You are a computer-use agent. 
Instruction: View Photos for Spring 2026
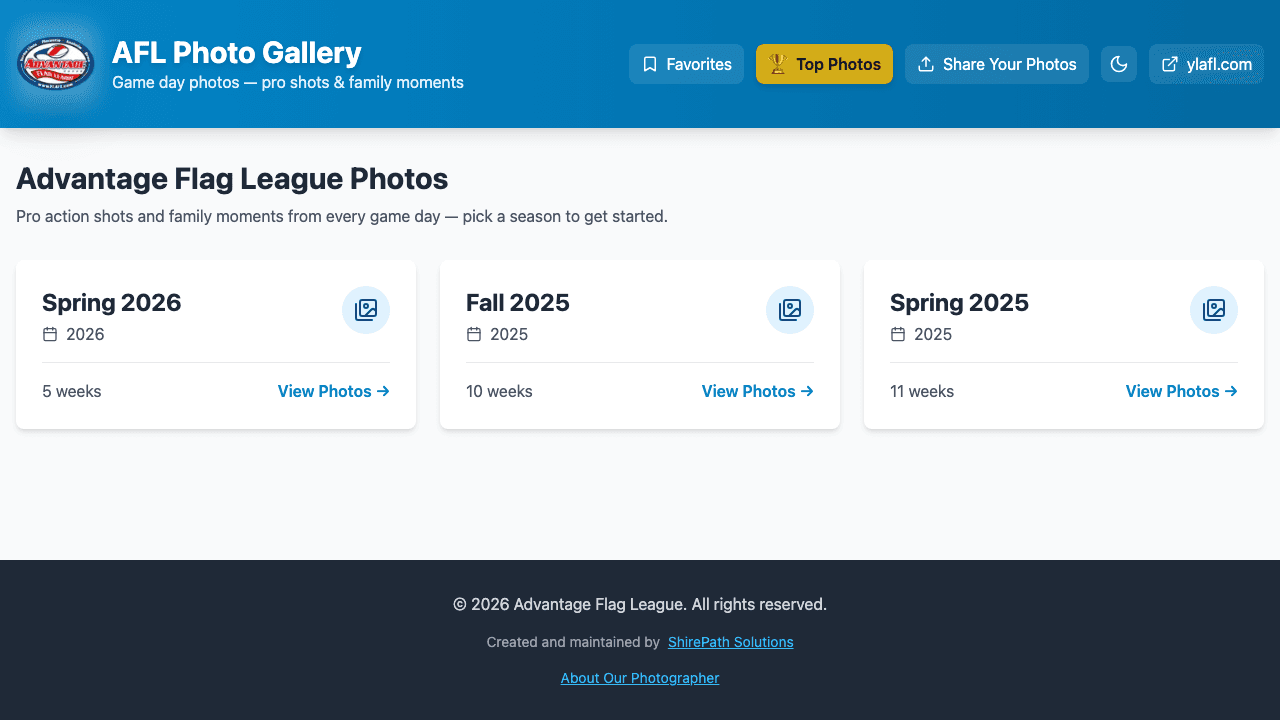click(x=333, y=391)
